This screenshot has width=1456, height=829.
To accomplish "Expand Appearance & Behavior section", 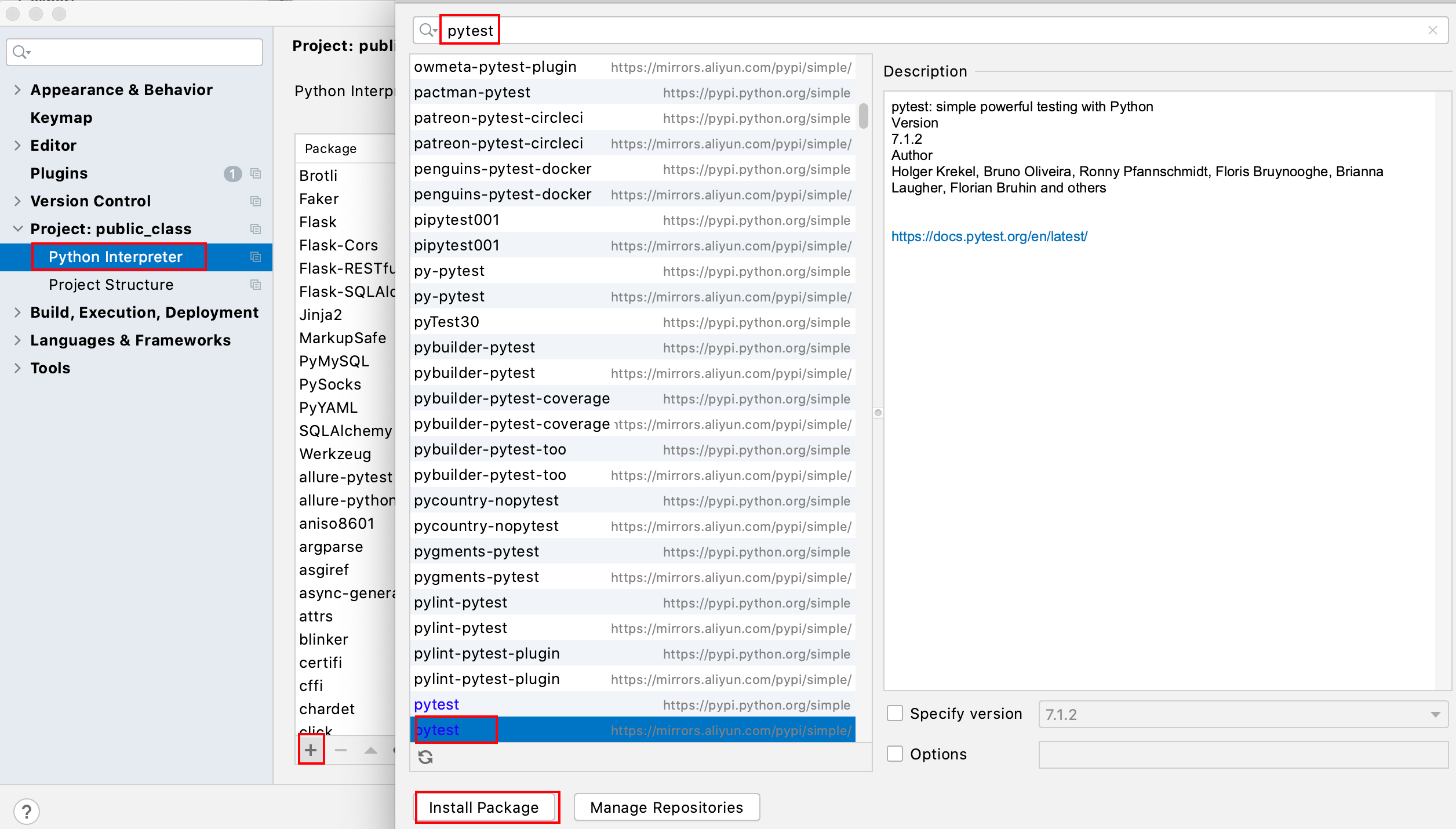I will (x=17, y=90).
